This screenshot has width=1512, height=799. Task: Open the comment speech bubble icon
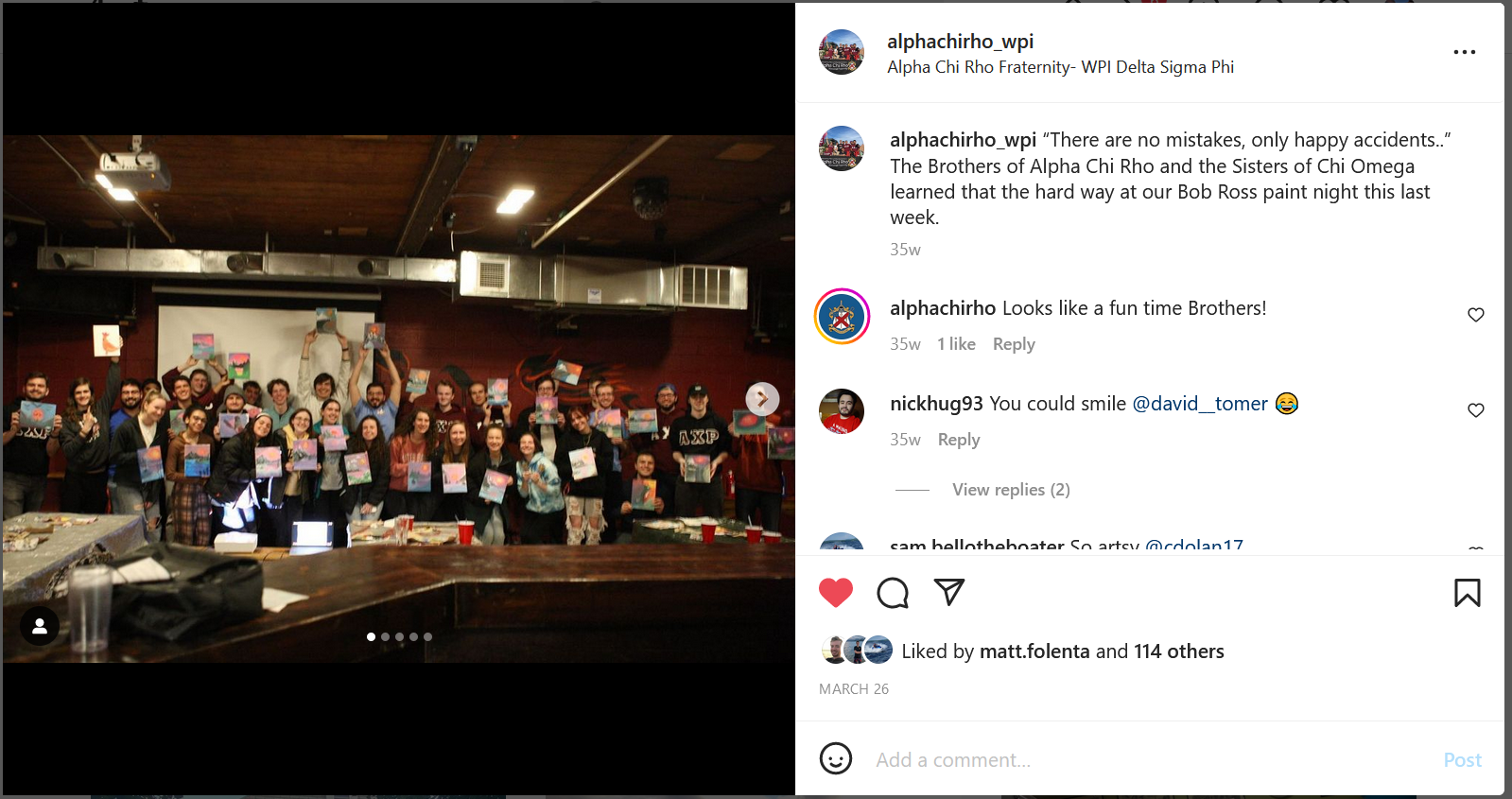click(x=893, y=593)
